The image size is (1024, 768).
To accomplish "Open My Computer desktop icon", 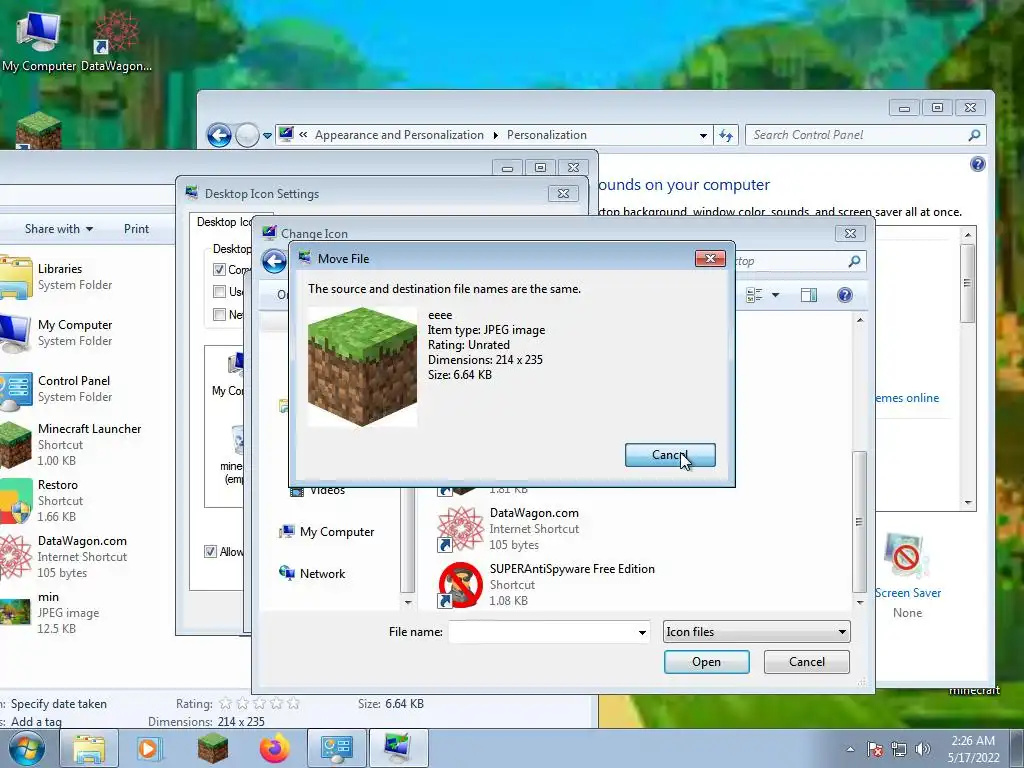I will coord(39,39).
